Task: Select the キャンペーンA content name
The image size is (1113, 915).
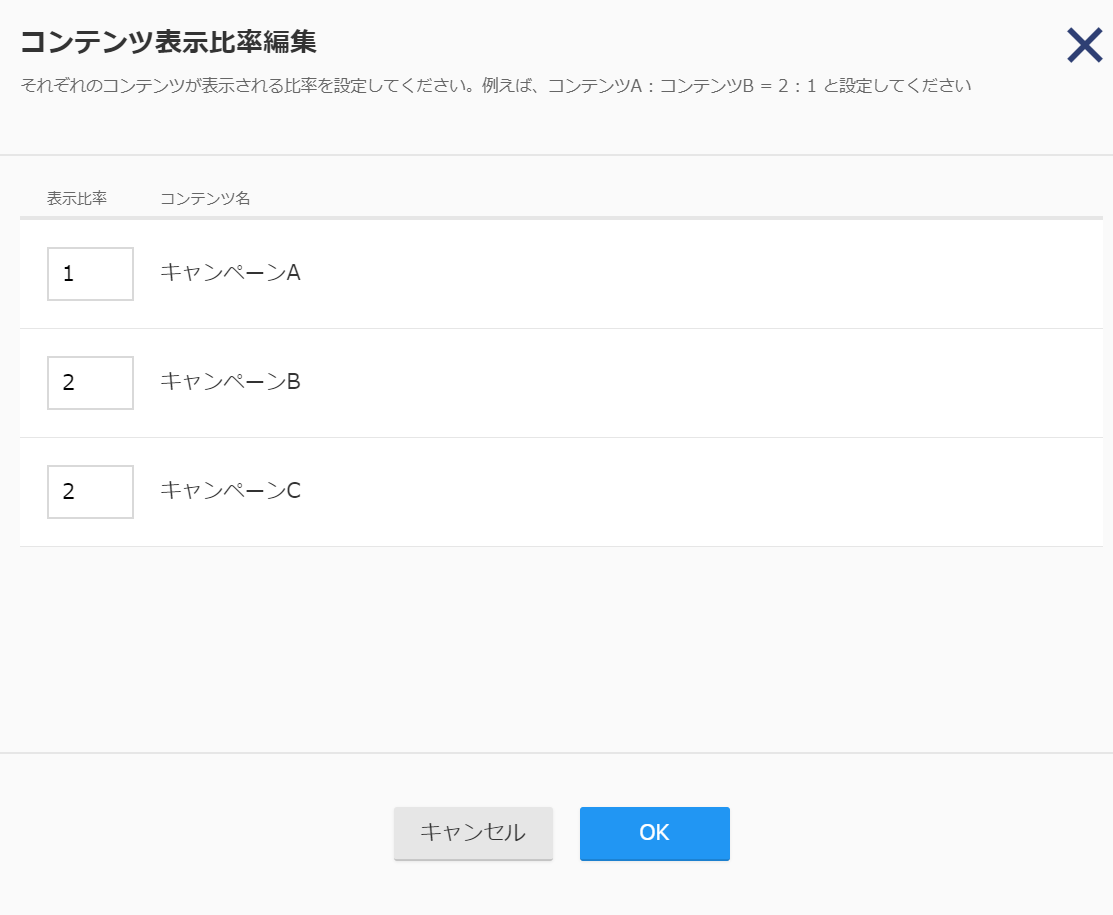Action: (230, 273)
